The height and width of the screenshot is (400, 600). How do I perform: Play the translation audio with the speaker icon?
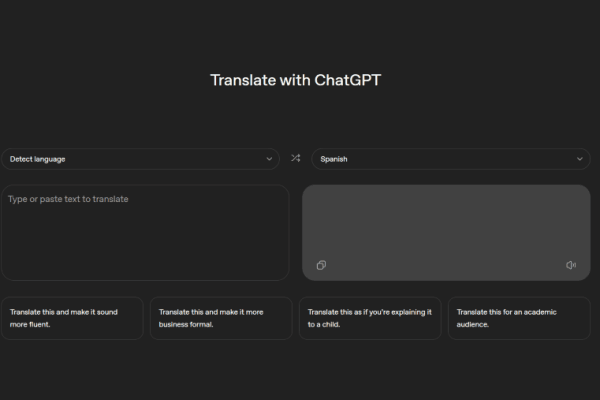click(571, 265)
